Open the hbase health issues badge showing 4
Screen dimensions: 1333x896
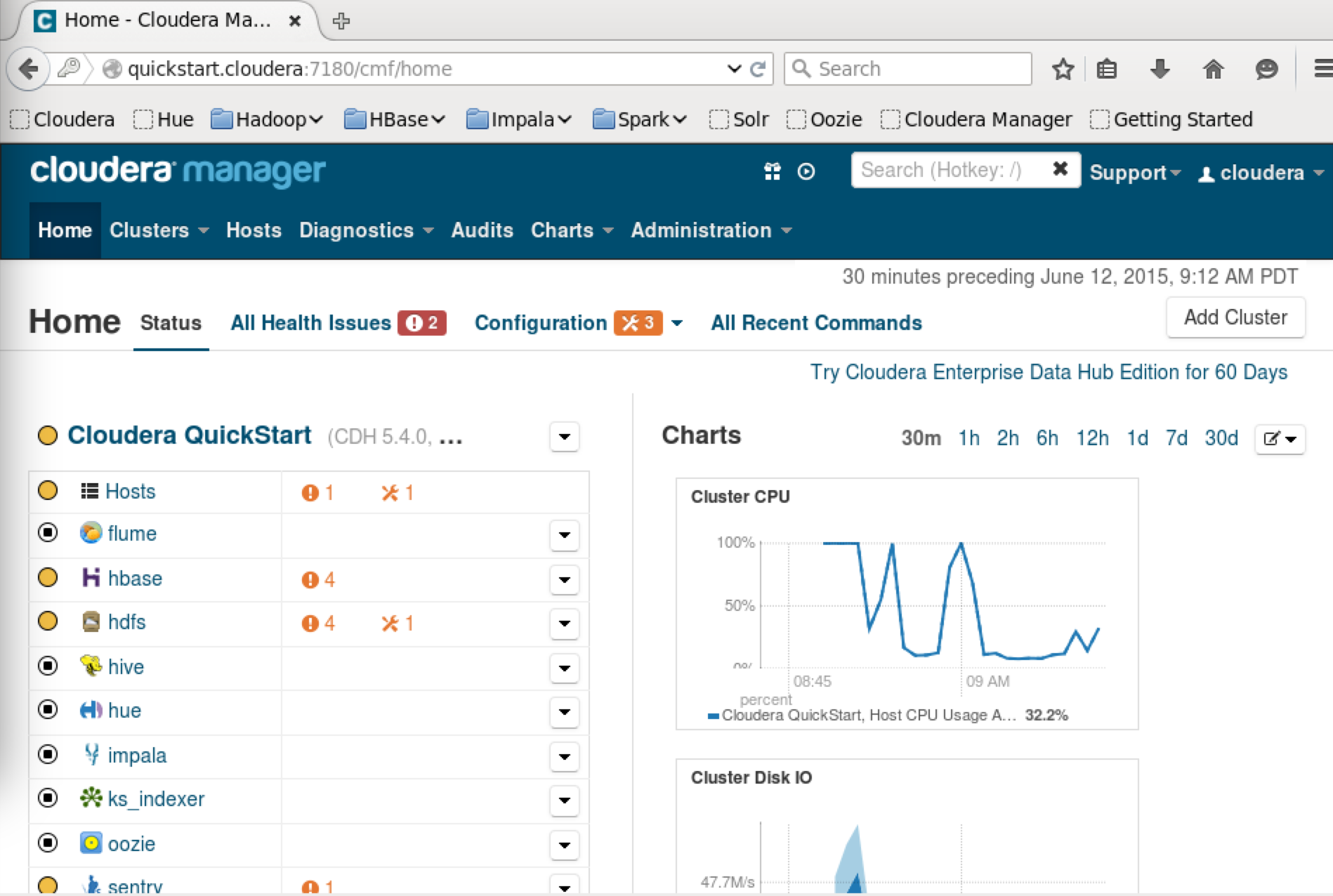click(318, 580)
